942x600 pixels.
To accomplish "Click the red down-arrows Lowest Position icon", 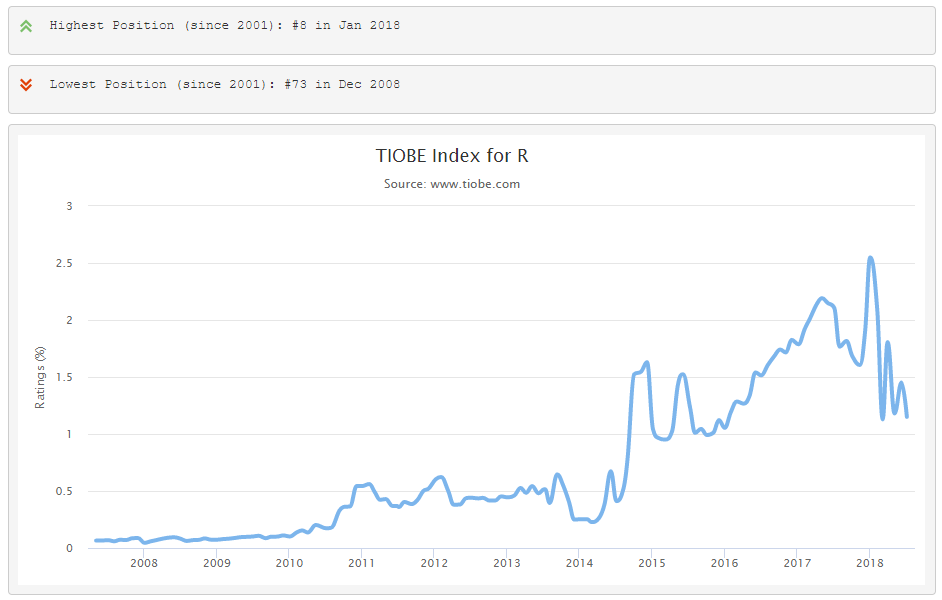I will click(26, 85).
